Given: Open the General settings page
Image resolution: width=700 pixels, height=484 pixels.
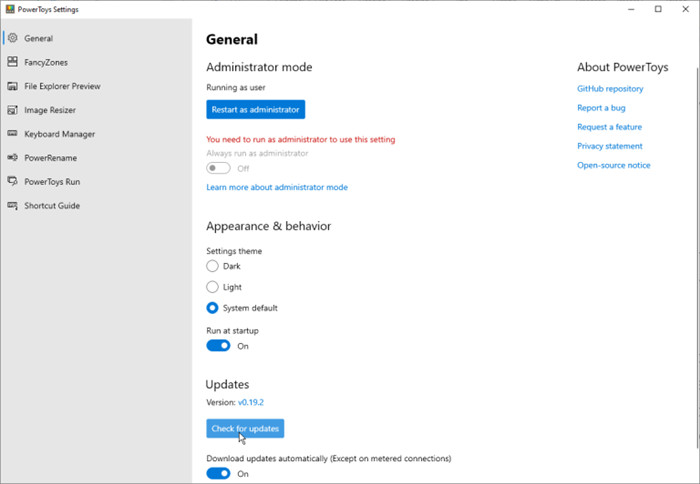Looking at the screenshot, I should coord(96,38).
